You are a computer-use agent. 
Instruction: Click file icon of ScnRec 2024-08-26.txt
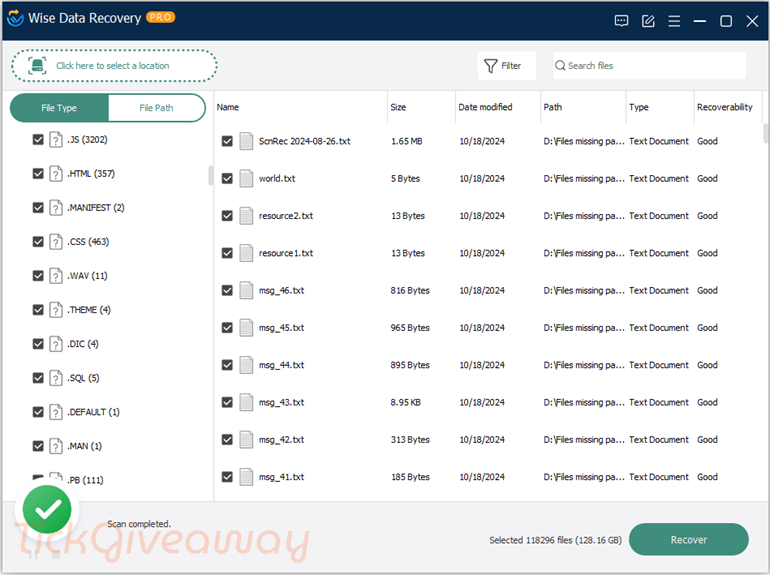(246, 141)
